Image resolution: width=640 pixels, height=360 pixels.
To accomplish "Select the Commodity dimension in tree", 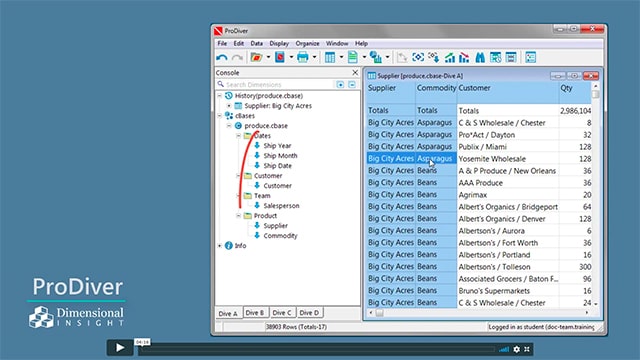I will click(x=280, y=236).
